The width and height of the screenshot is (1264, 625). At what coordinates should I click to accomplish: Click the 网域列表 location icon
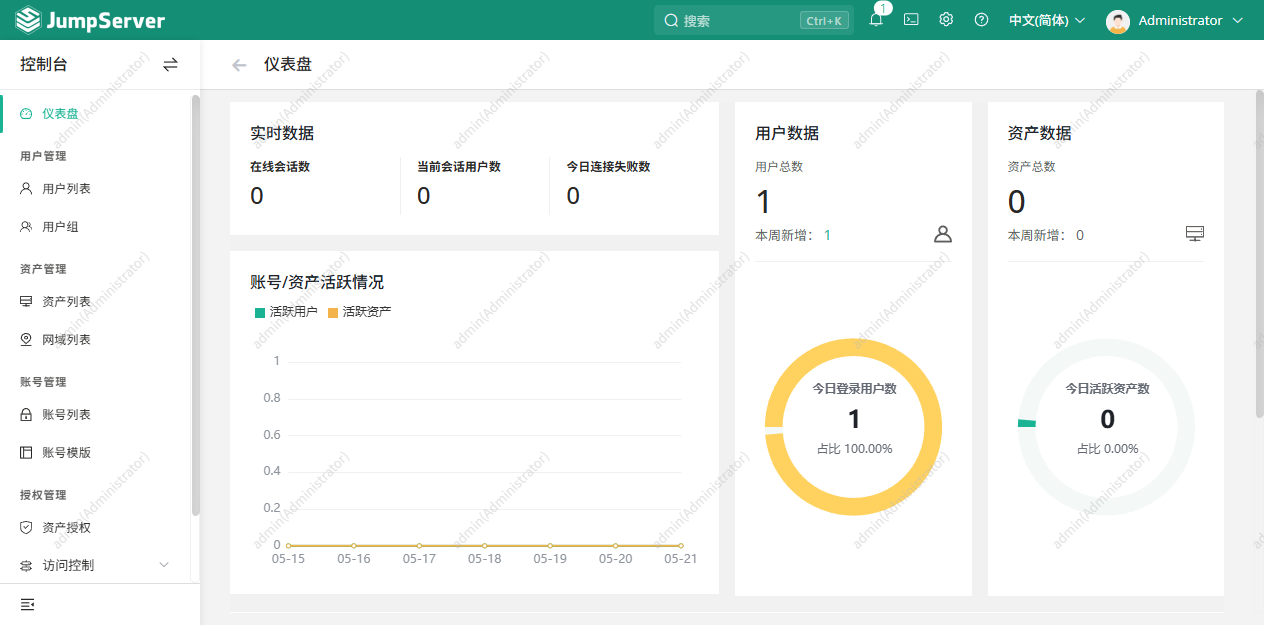(26, 340)
